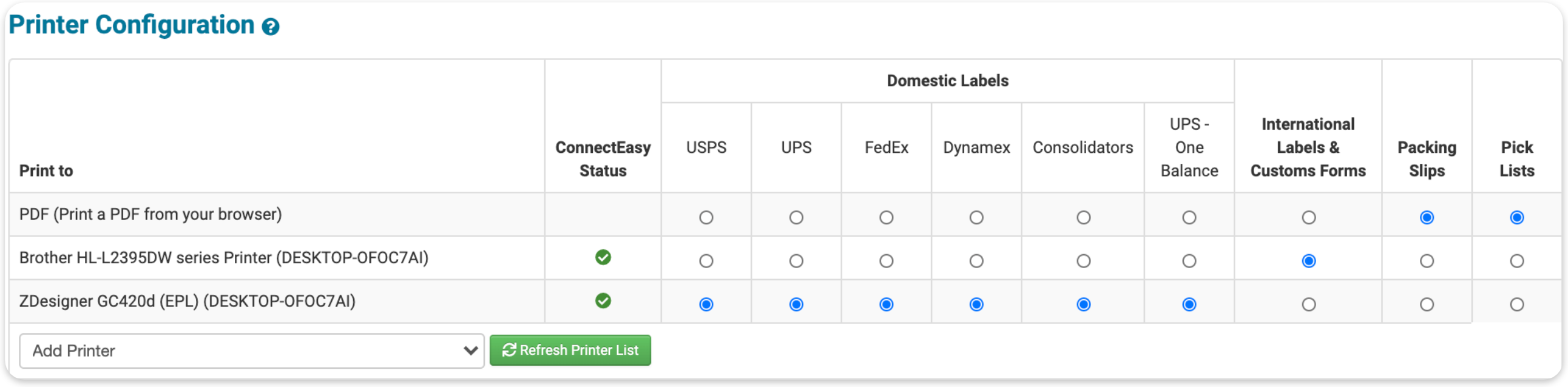This screenshot has height=387, width=1568.
Task: Choose Brother printer for USPS labels
Action: (x=706, y=261)
